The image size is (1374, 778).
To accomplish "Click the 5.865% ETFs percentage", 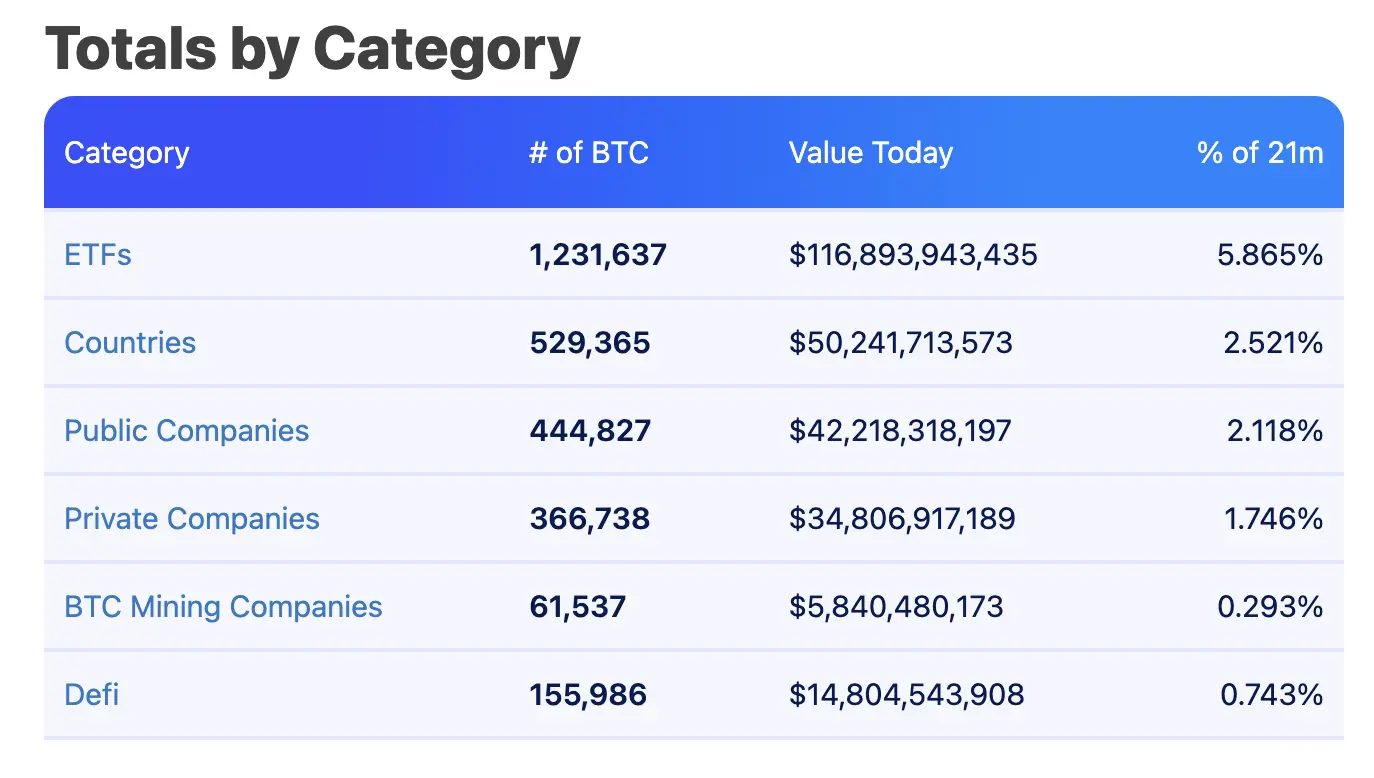I will pos(1270,255).
